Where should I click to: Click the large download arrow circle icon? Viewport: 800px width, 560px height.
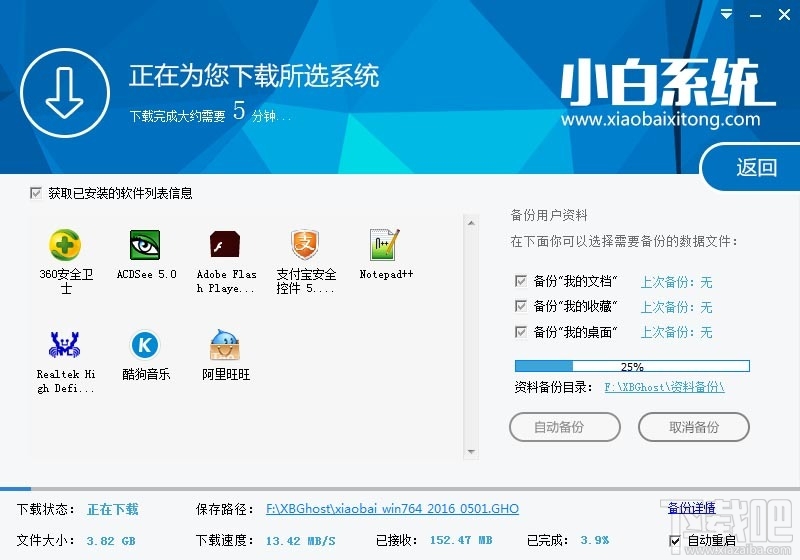click(x=65, y=93)
